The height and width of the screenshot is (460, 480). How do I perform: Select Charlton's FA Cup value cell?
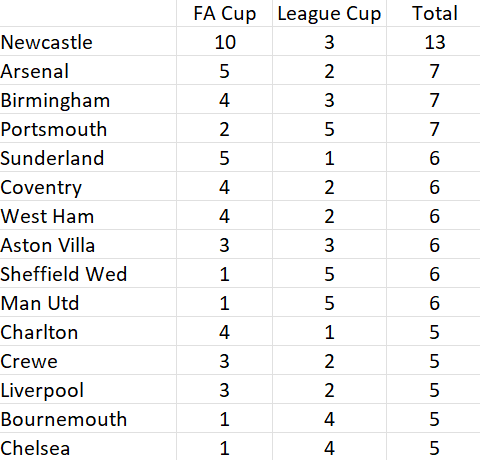(x=225, y=331)
